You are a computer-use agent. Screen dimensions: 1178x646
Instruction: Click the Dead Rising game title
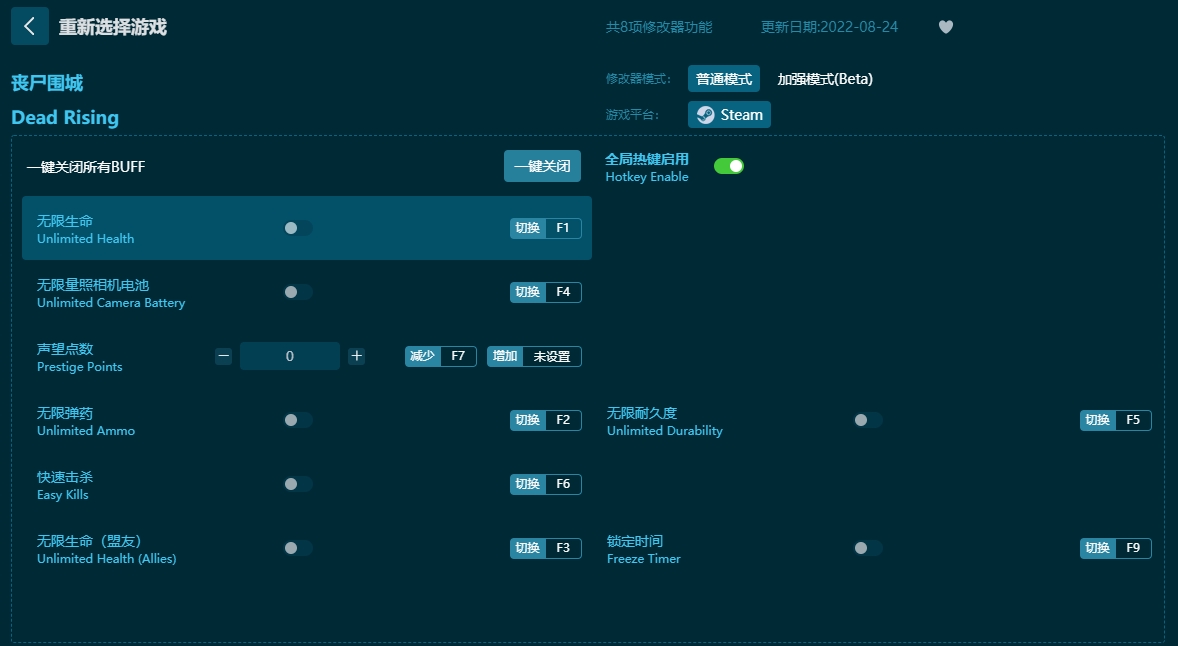[65, 118]
